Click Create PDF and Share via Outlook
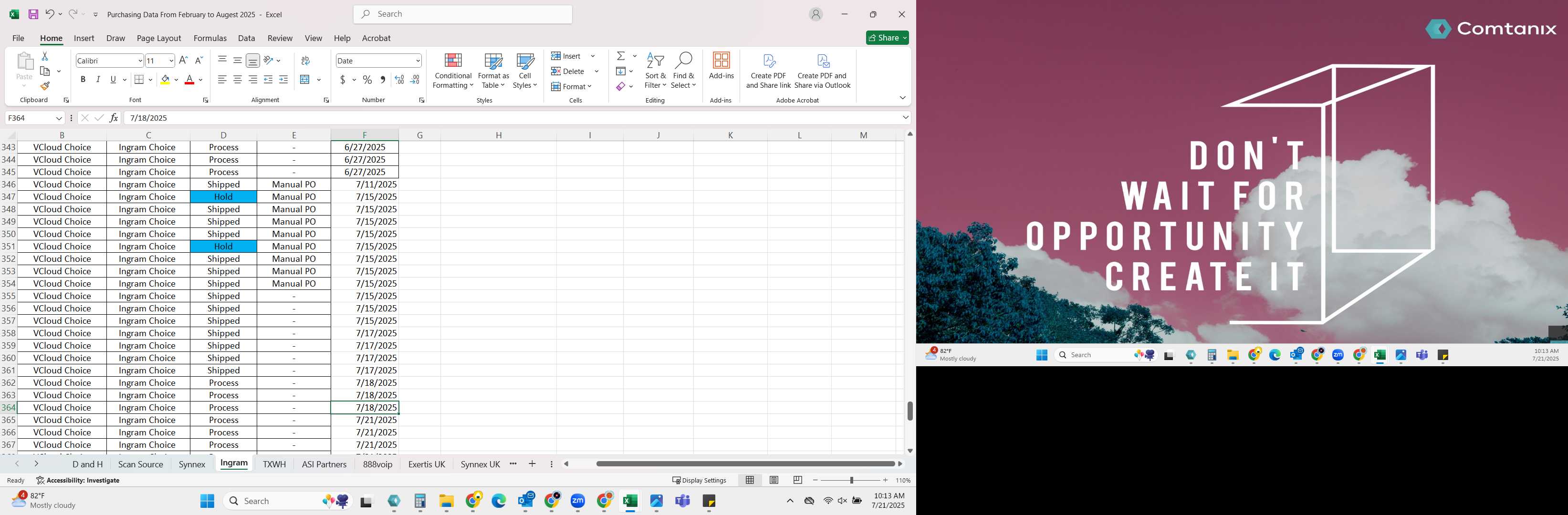Screen dimensions: 1568x515 tap(822, 71)
